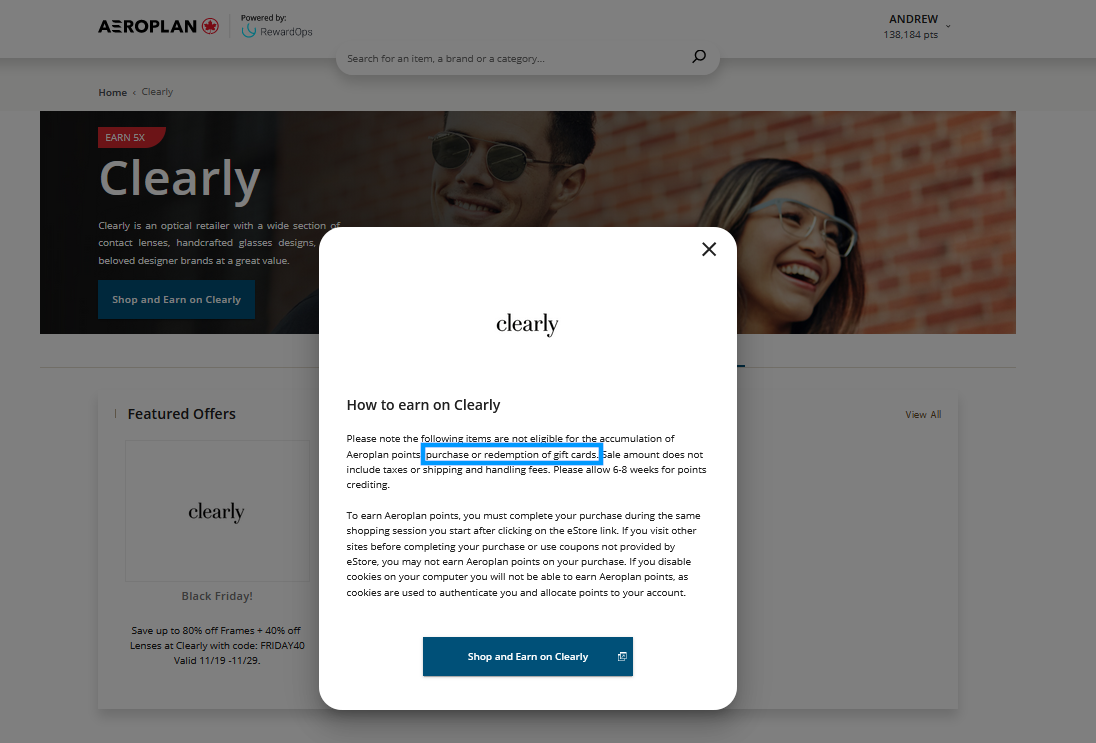Go to Home breadcrumb link
Screen dimensions: 1096x743
point(113,92)
